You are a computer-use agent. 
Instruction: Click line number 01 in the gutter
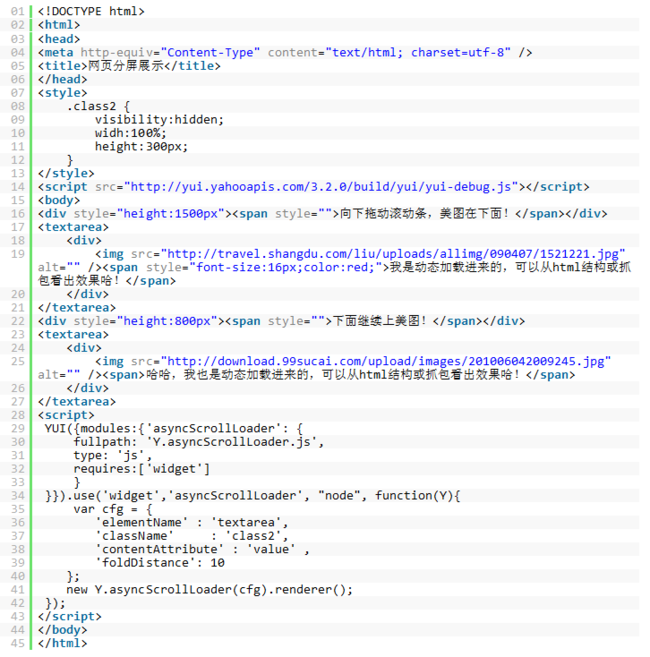[18, 11]
